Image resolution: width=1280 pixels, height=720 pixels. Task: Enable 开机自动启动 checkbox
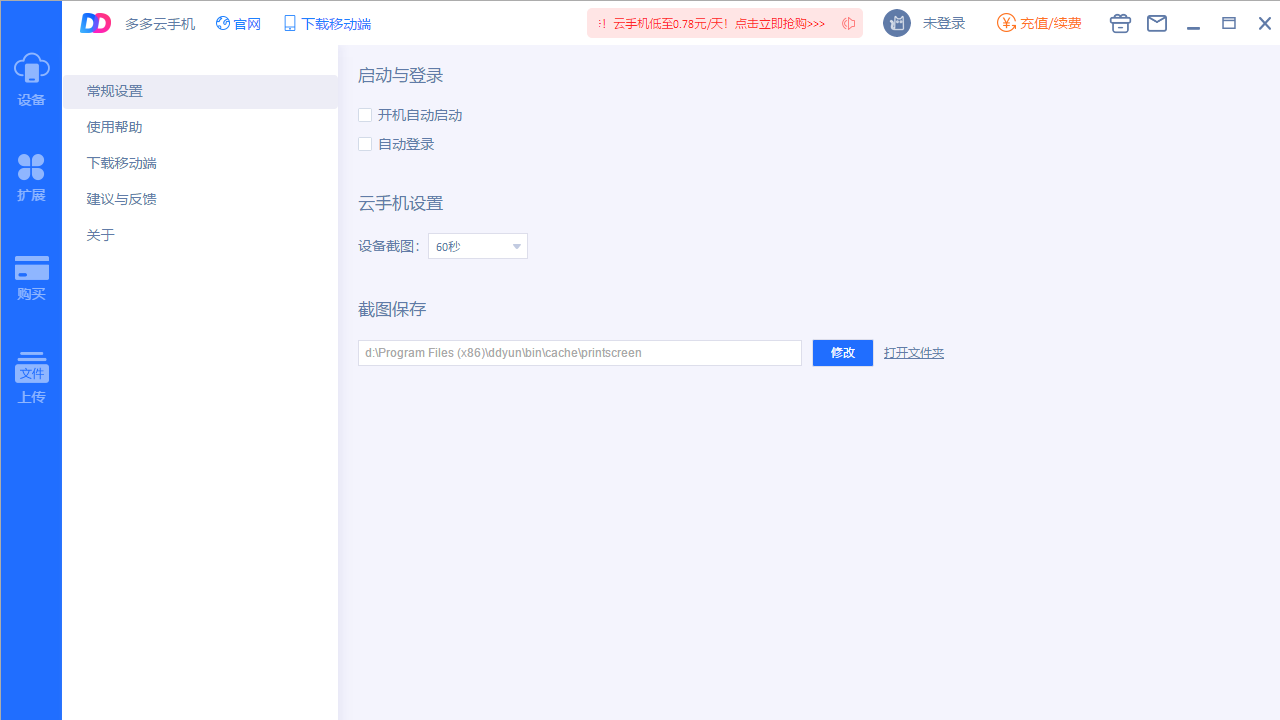click(x=365, y=115)
